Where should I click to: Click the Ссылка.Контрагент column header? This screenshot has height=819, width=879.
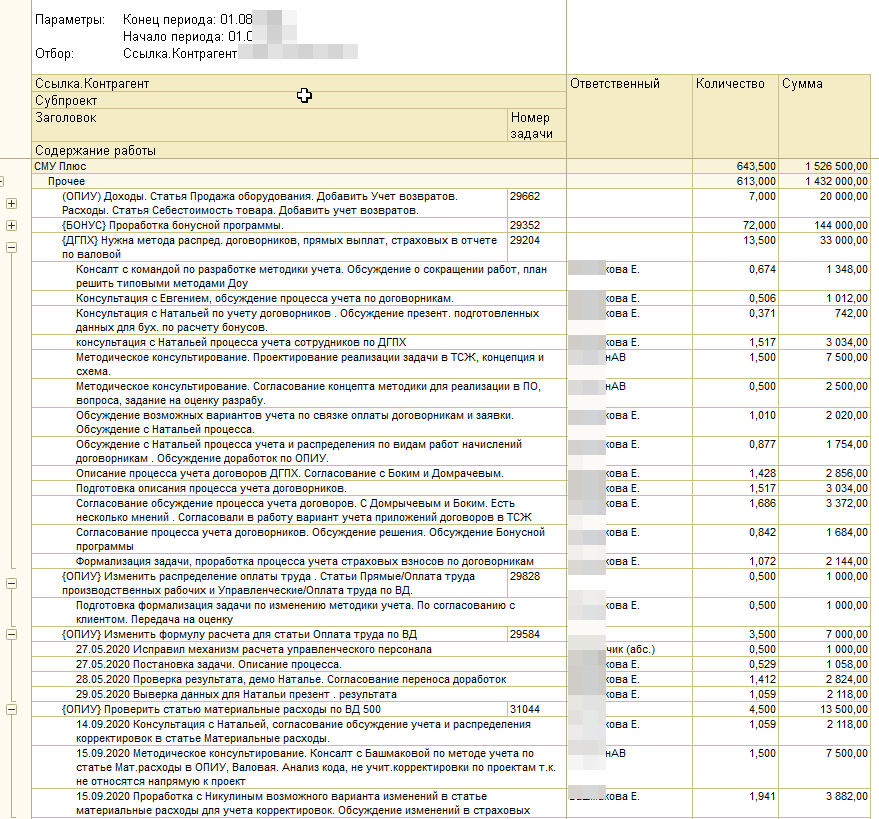[x=299, y=84]
